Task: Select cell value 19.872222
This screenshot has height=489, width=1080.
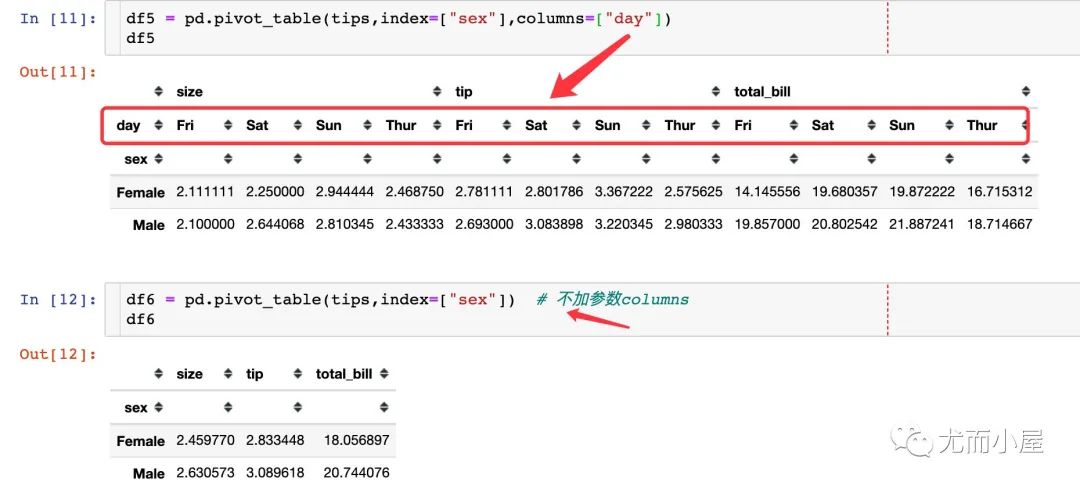Action: point(922,192)
